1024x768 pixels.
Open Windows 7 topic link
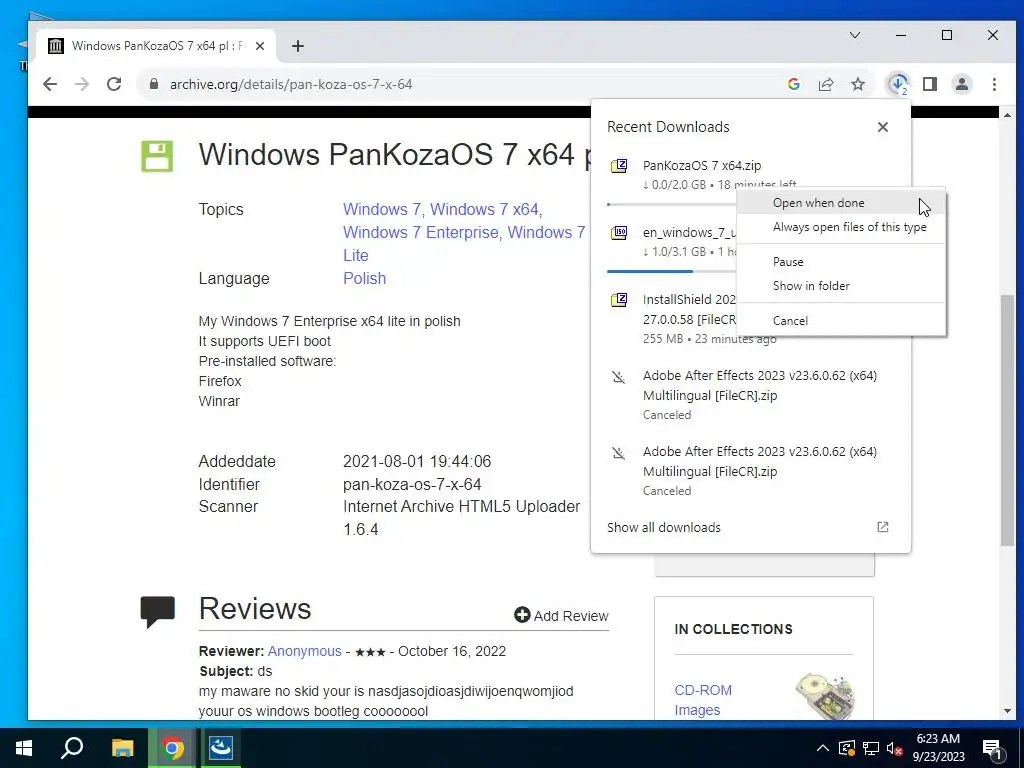pyautogui.click(x=382, y=210)
